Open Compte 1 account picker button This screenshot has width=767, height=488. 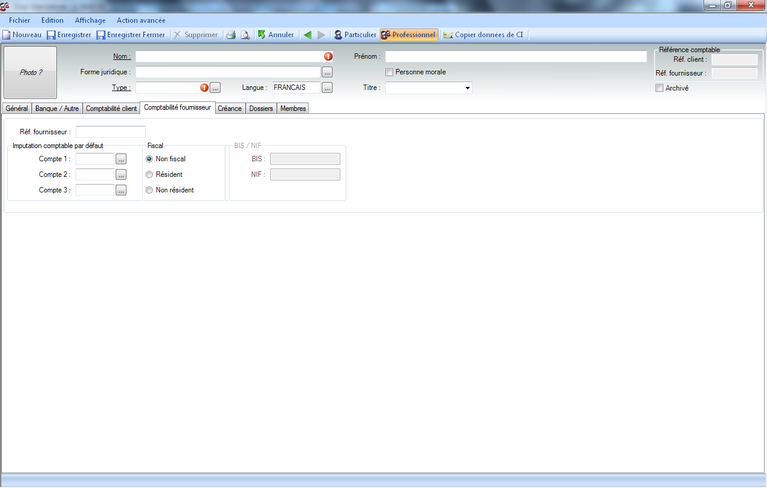[121, 159]
